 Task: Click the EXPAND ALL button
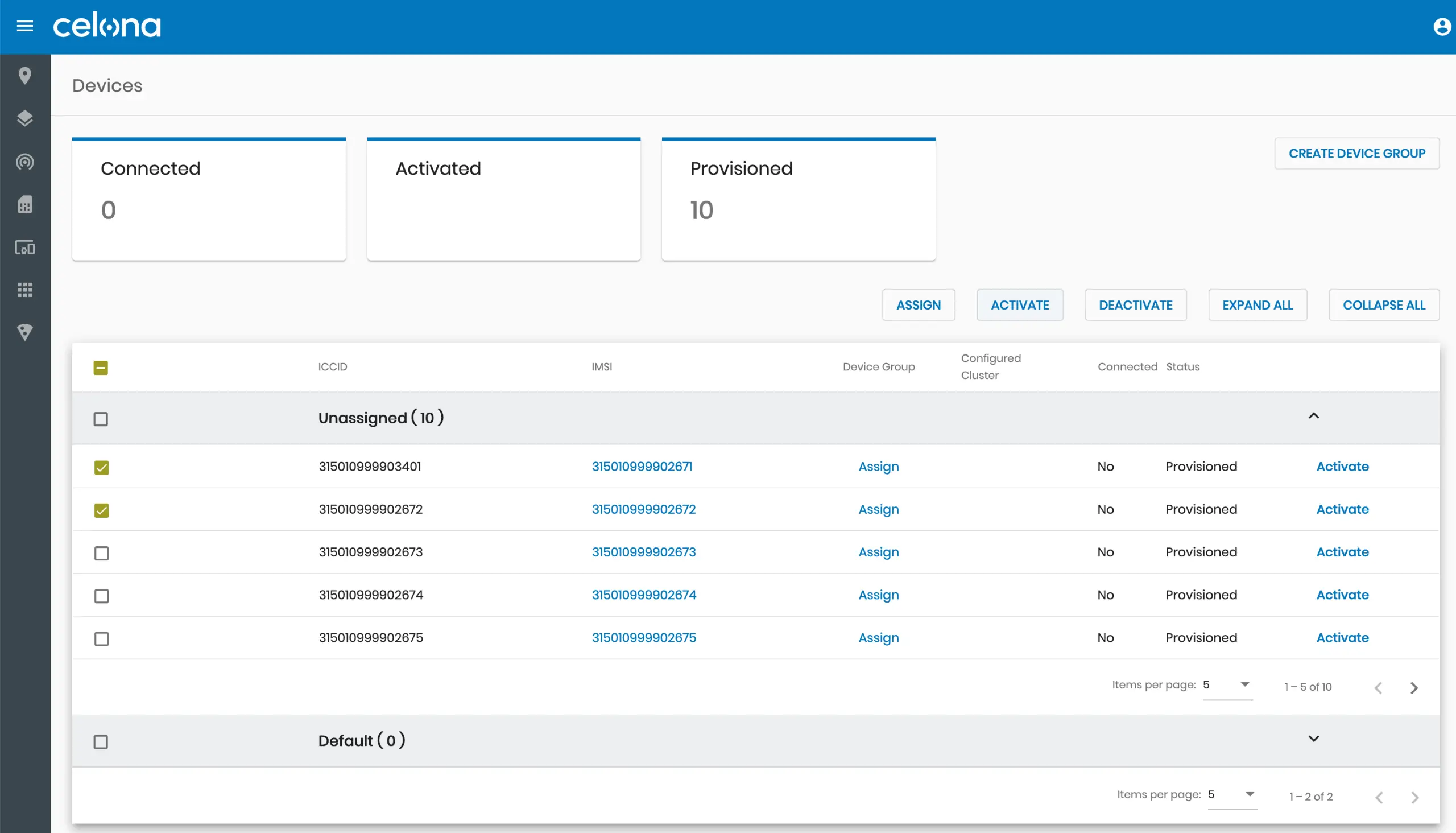point(1258,306)
